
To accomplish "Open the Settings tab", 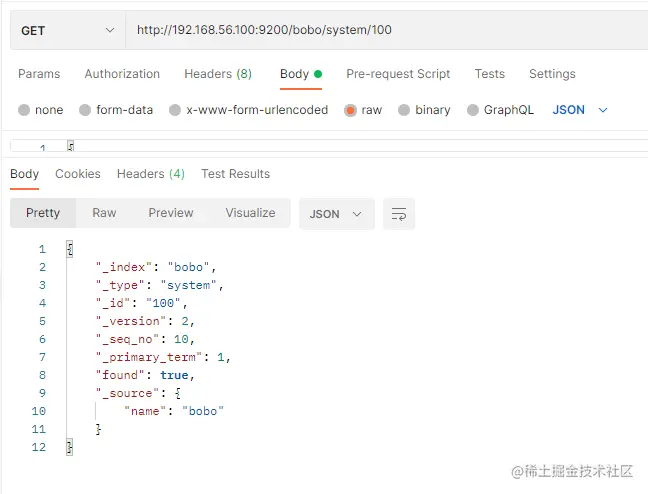I will [552, 74].
